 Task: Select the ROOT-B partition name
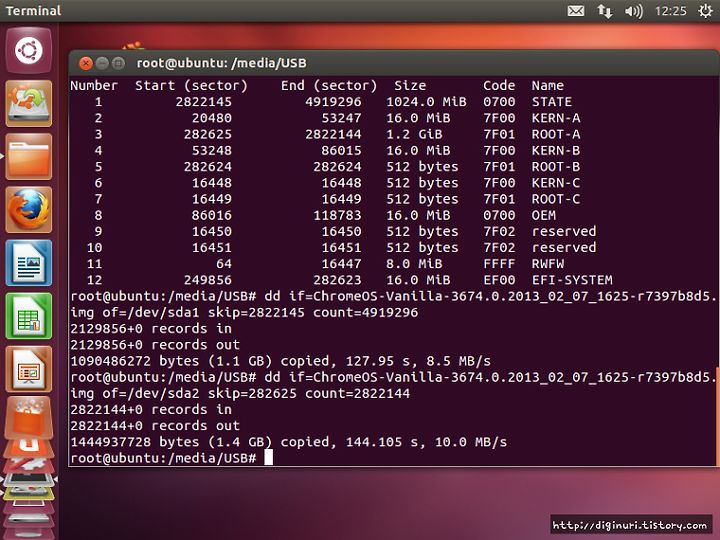pyautogui.click(x=556, y=167)
